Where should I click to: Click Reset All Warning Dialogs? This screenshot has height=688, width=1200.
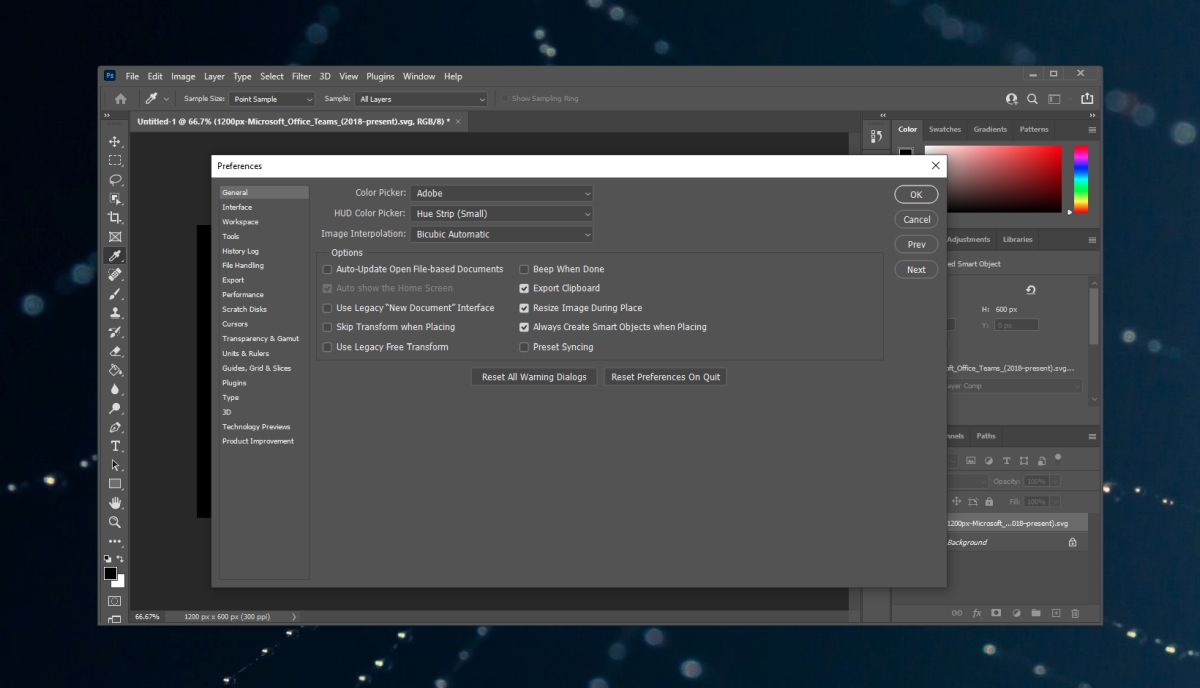click(533, 377)
